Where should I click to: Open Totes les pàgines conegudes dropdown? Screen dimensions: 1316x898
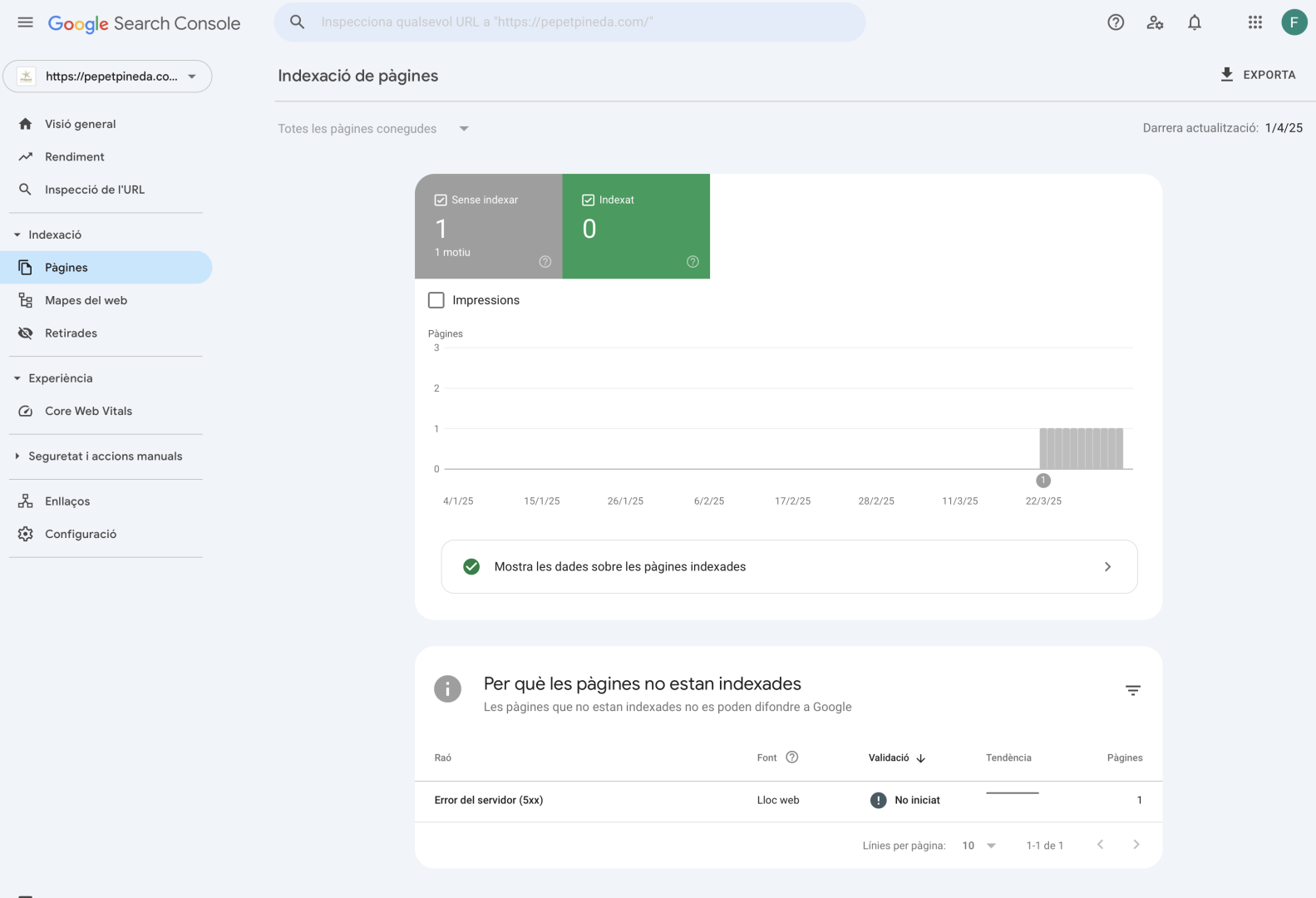373,129
